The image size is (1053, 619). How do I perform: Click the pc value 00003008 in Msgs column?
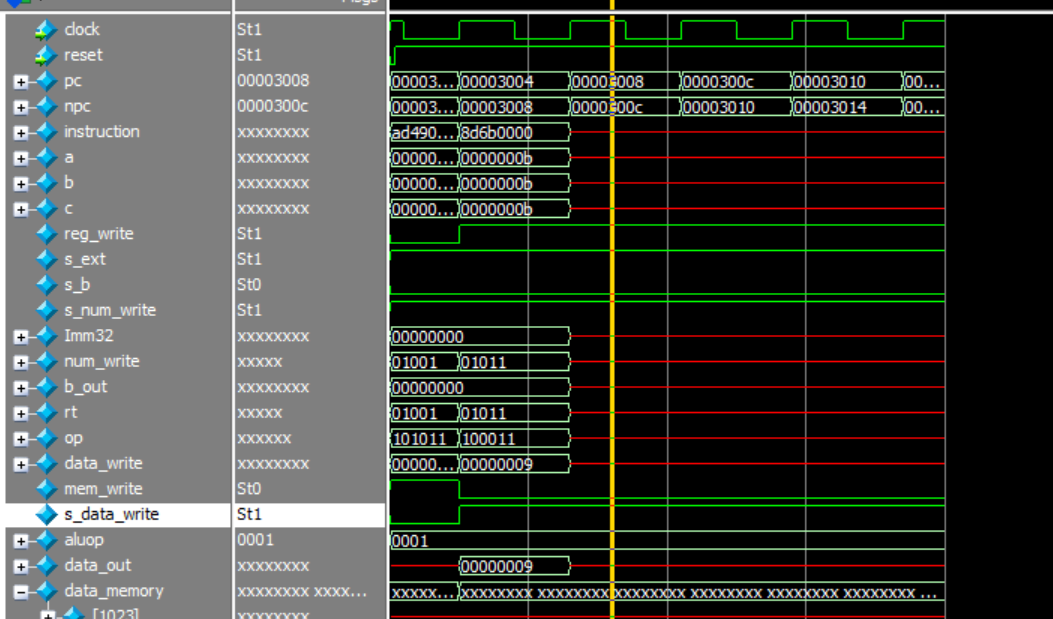coord(273,81)
